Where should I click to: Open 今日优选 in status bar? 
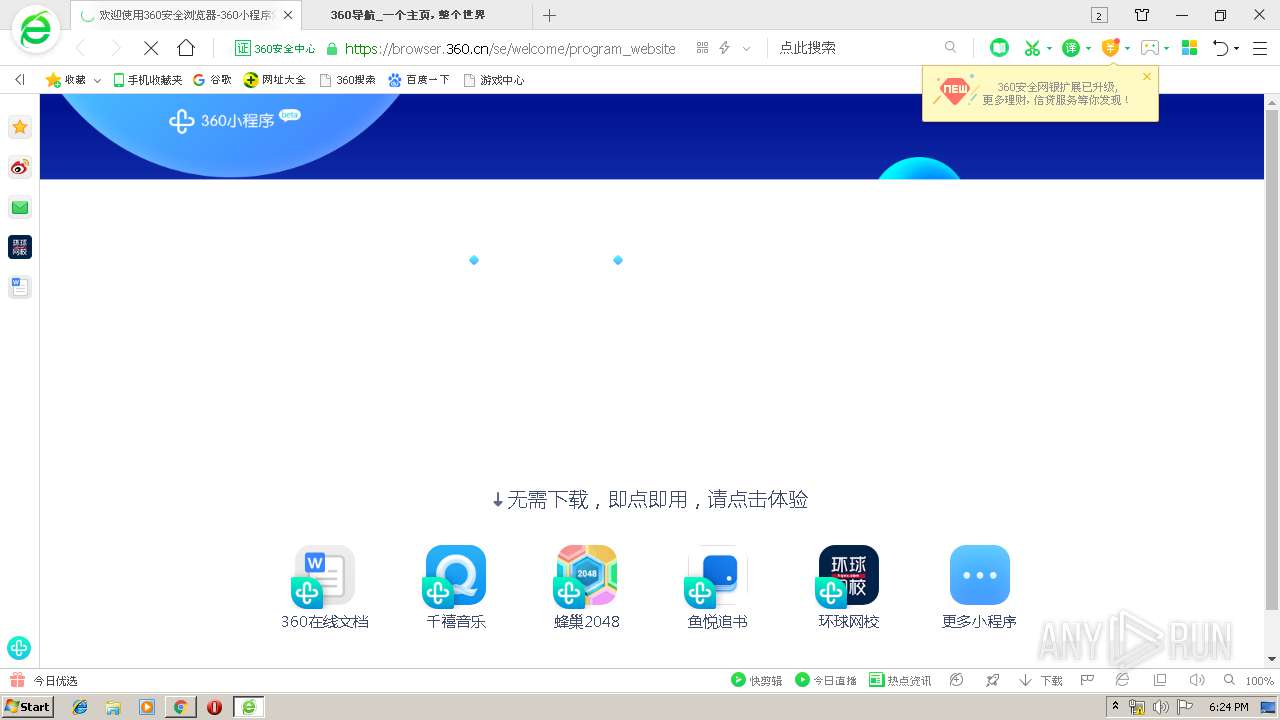pos(44,681)
